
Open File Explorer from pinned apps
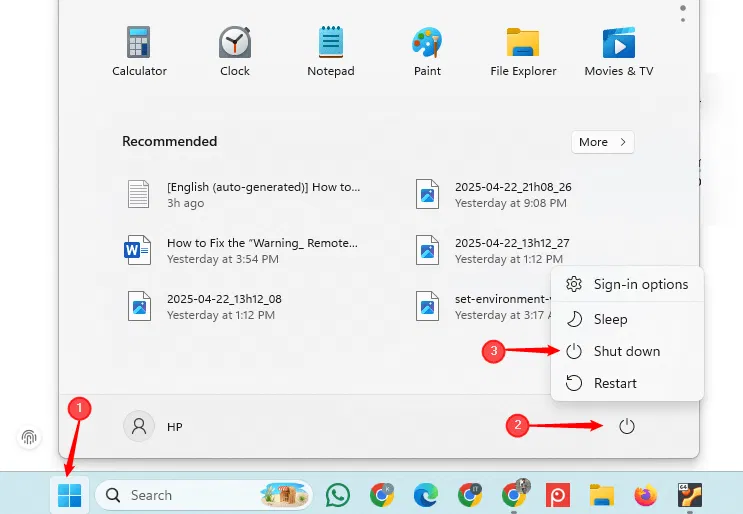click(523, 51)
